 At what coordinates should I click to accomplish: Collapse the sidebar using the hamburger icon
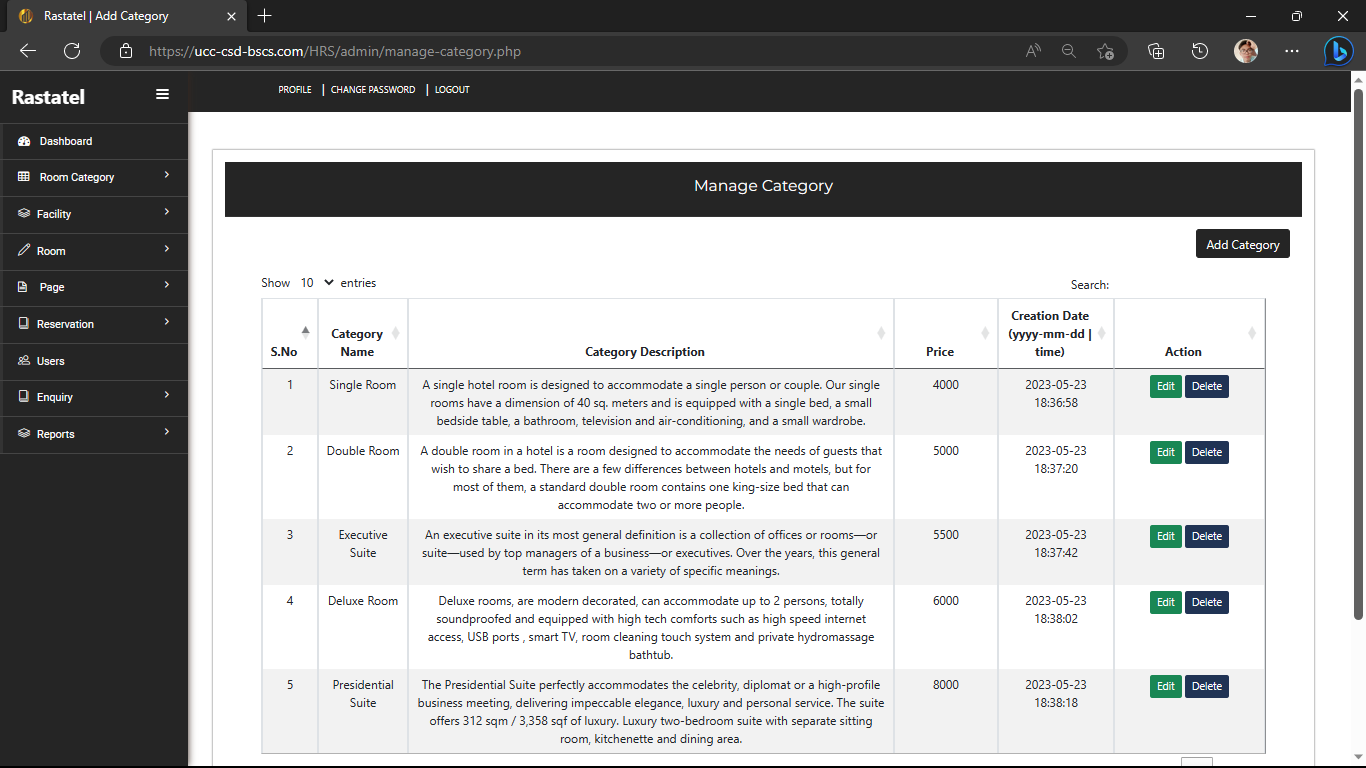tap(162, 93)
